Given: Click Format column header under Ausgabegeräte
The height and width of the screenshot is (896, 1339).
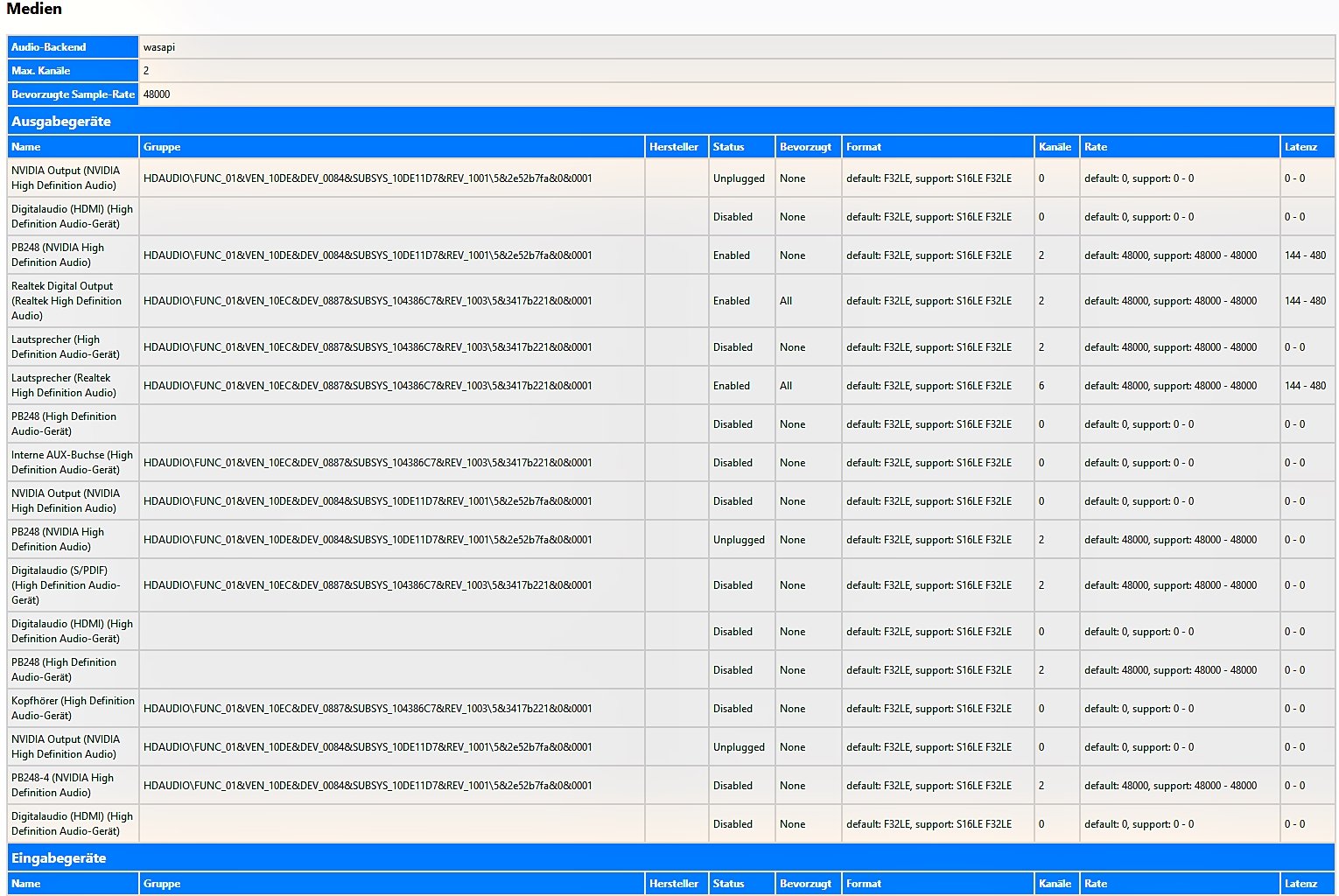Looking at the screenshot, I should (864, 147).
